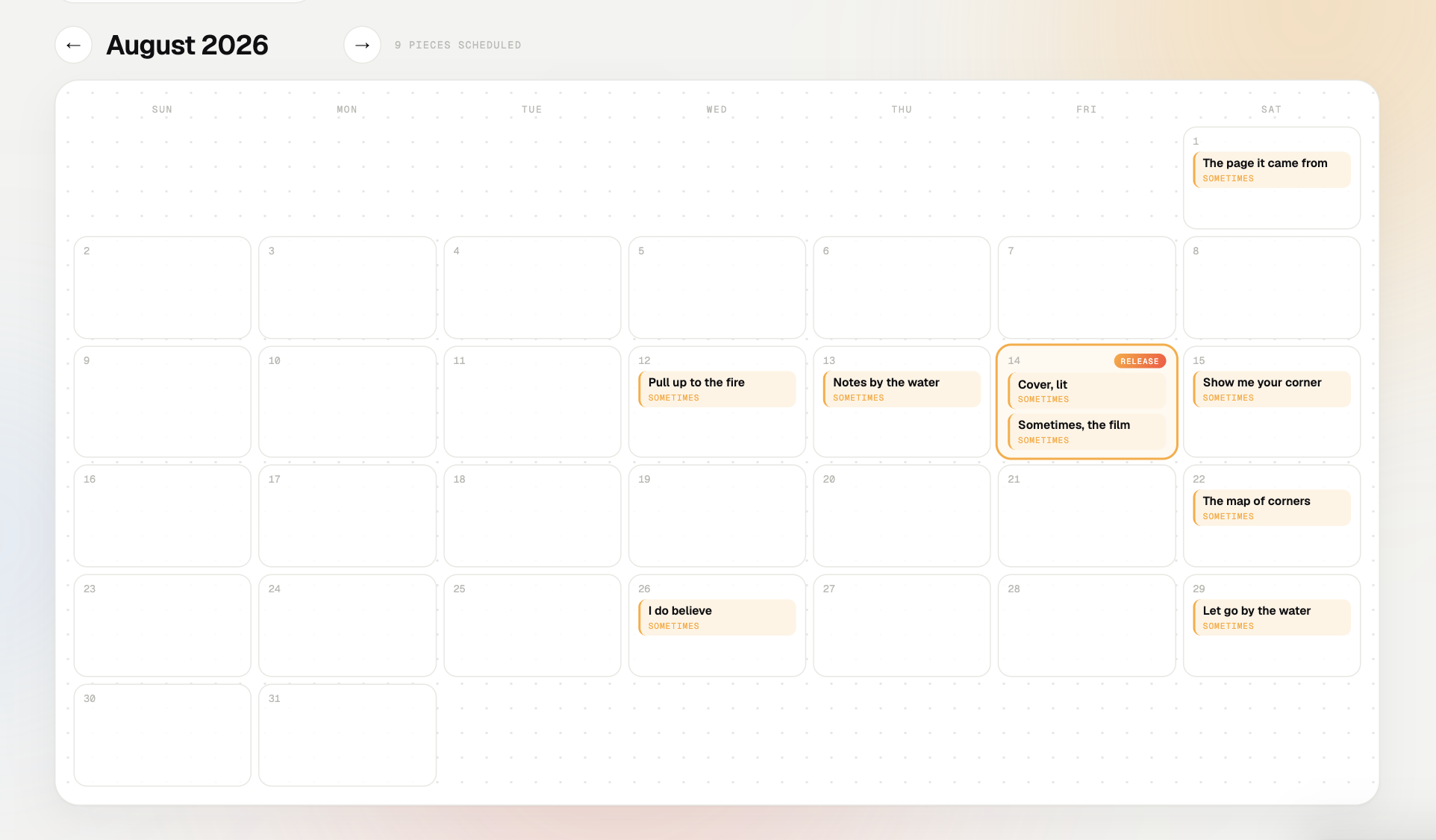
Task: Open "Let go by the water" event
Action: tap(1272, 618)
